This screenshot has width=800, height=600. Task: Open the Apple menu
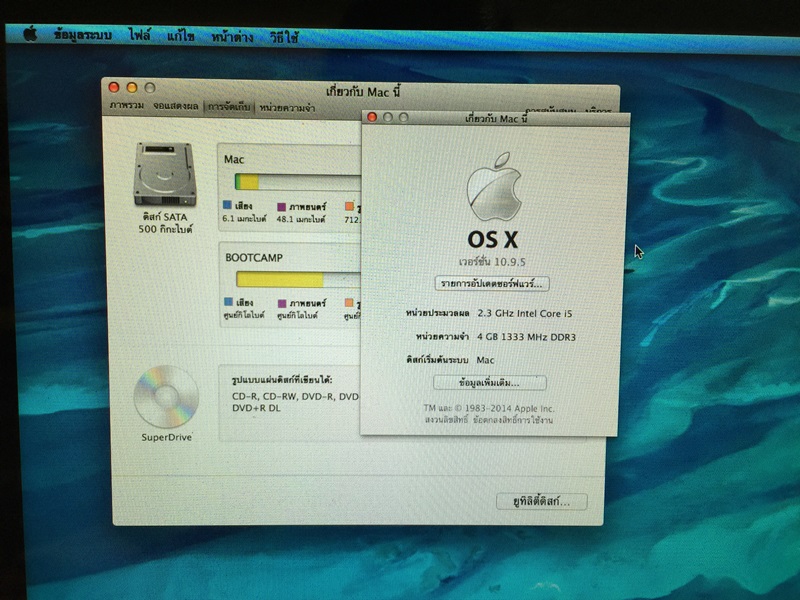30,34
